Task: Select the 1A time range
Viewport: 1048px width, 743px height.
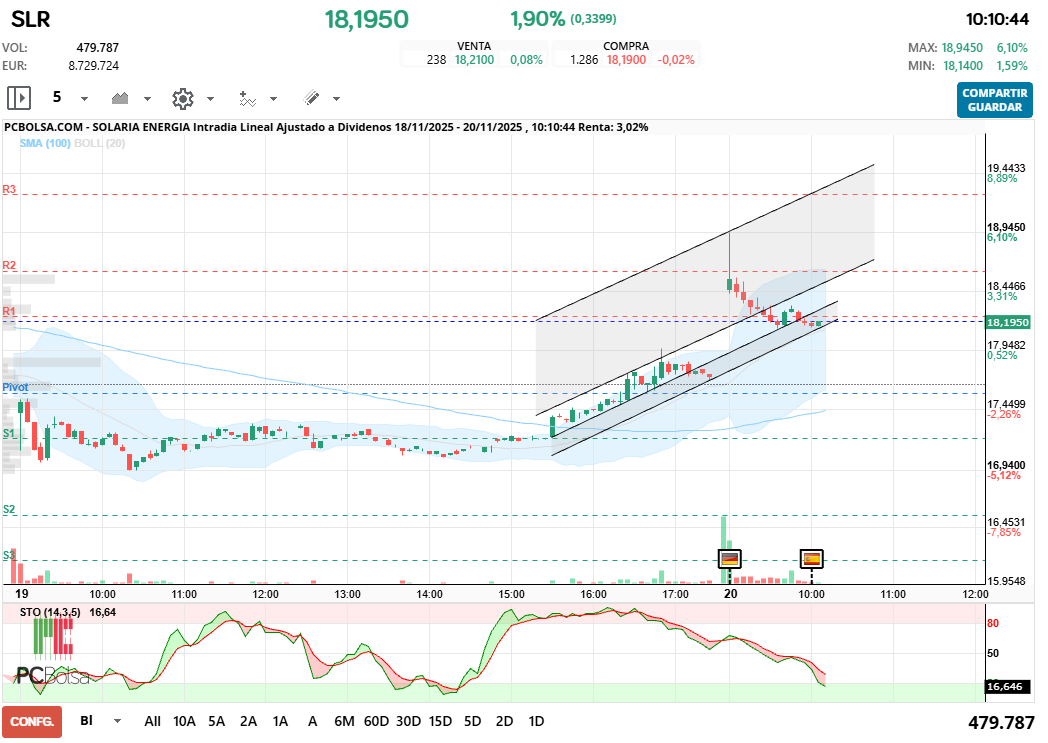Action: point(281,722)
